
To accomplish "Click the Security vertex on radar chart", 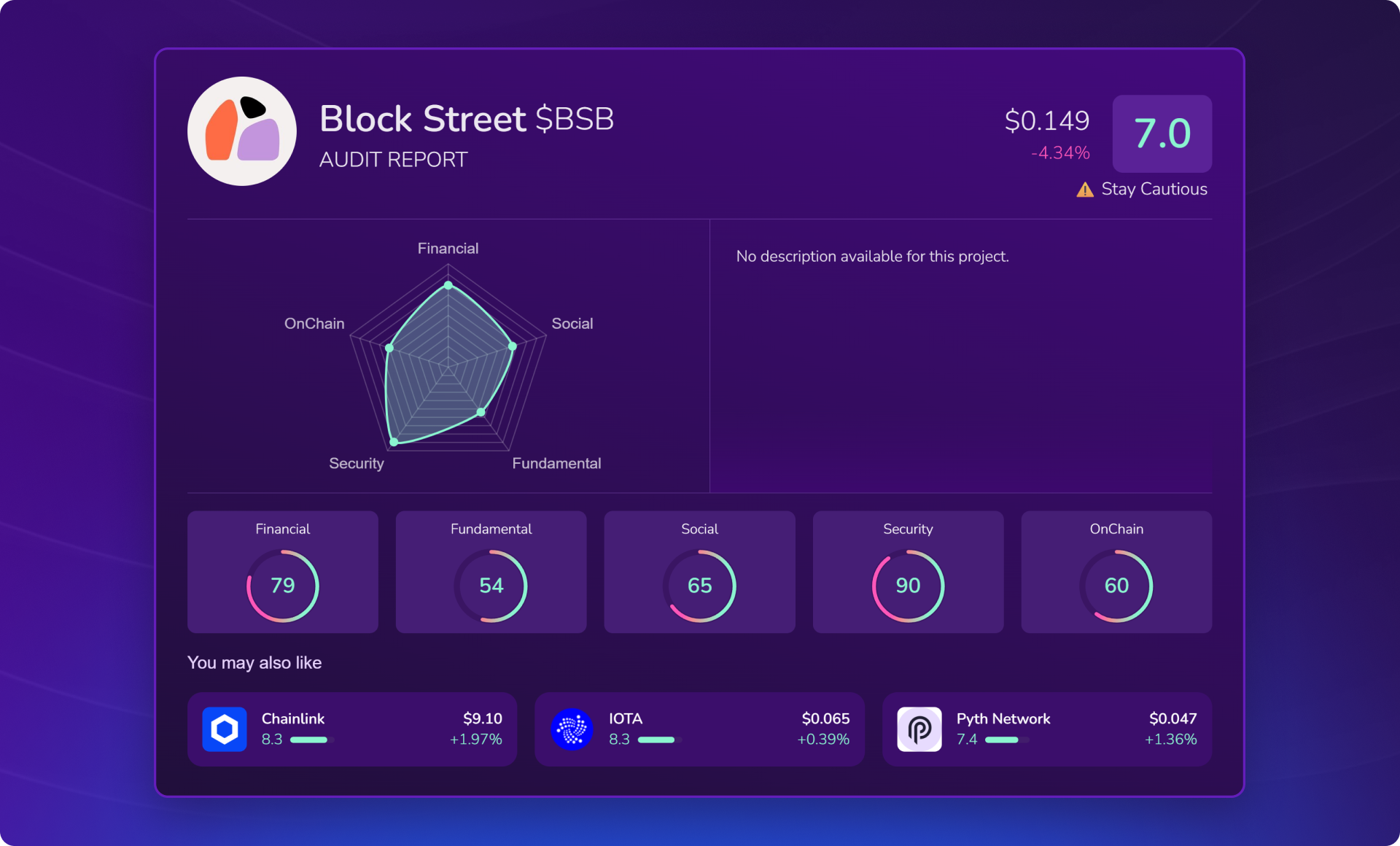I will click(394, 441).
